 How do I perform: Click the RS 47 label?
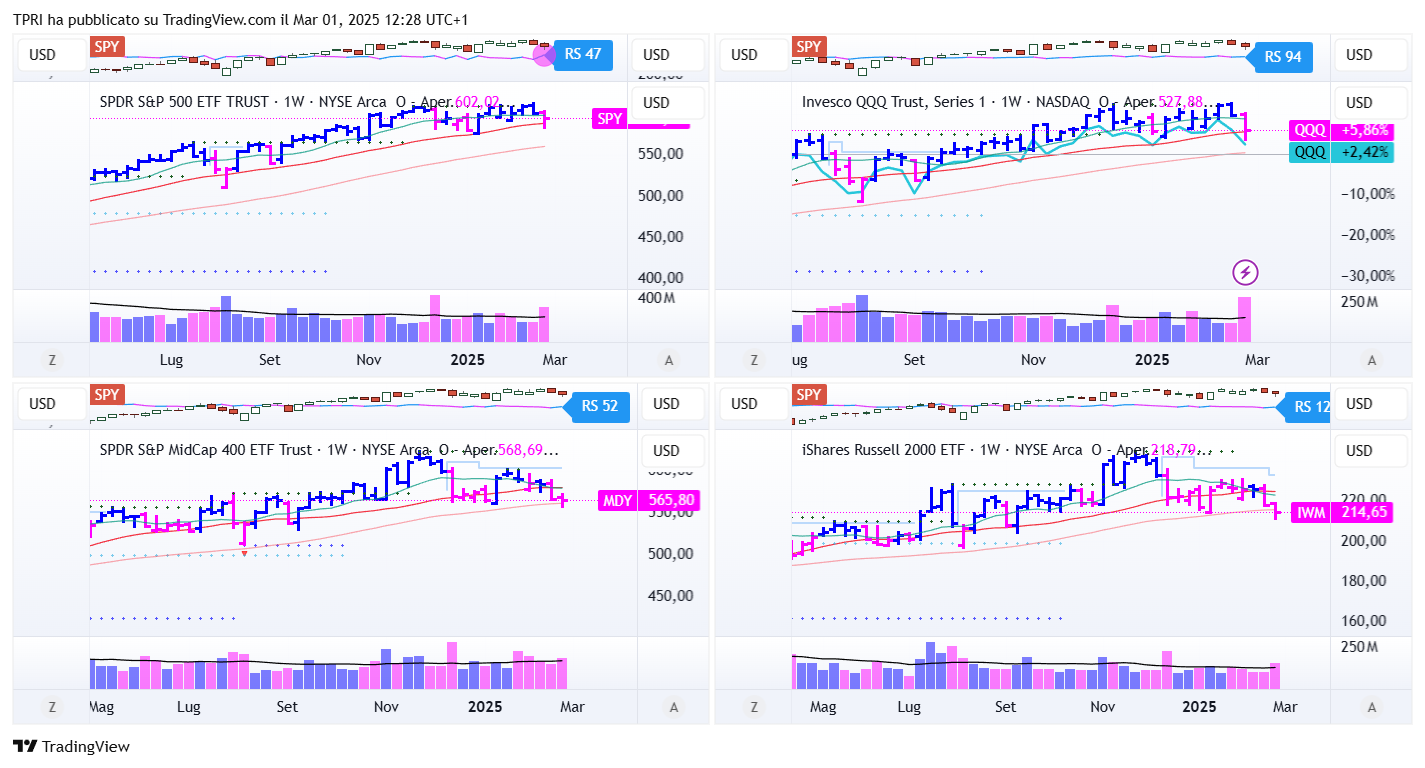582,54
